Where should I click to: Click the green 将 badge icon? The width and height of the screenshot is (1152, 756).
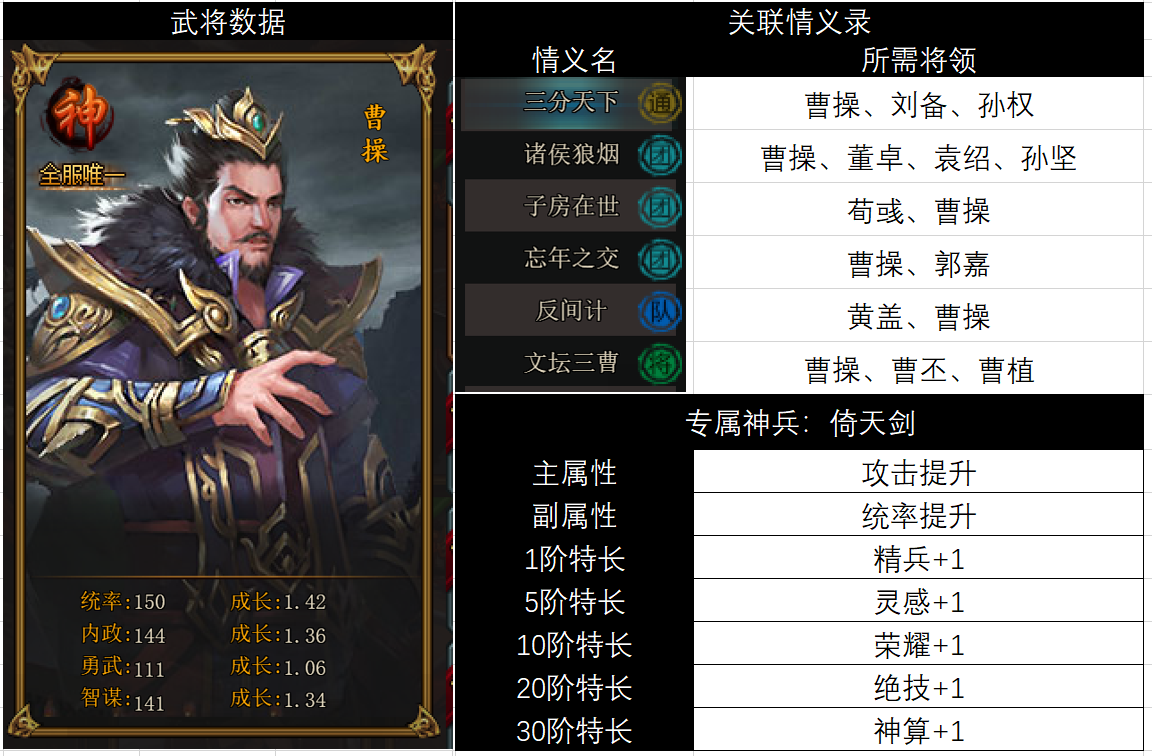pos(659,364)
